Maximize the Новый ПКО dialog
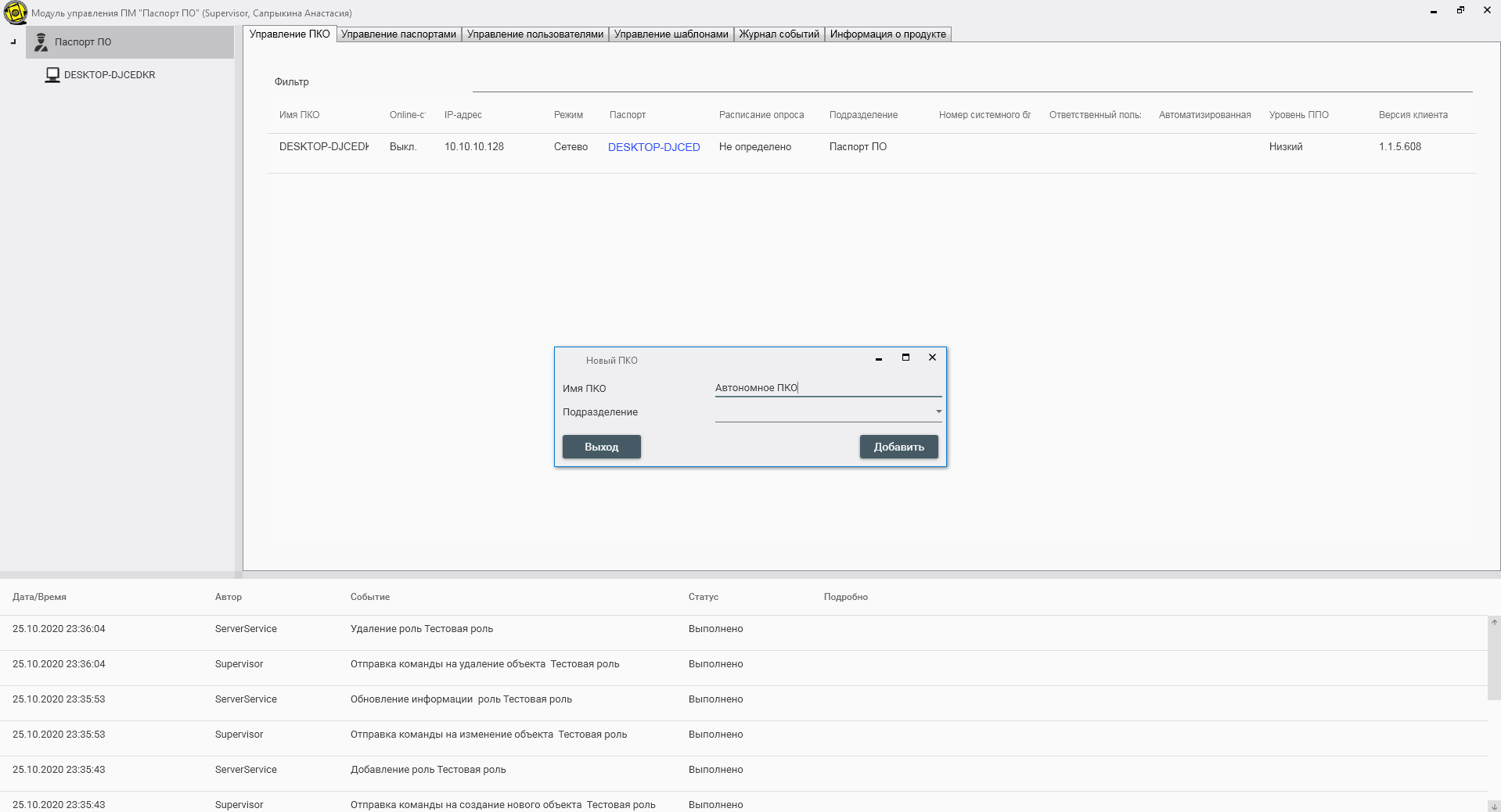The width and height of the screenshot is (1501, 812). (x=905, y=357)
